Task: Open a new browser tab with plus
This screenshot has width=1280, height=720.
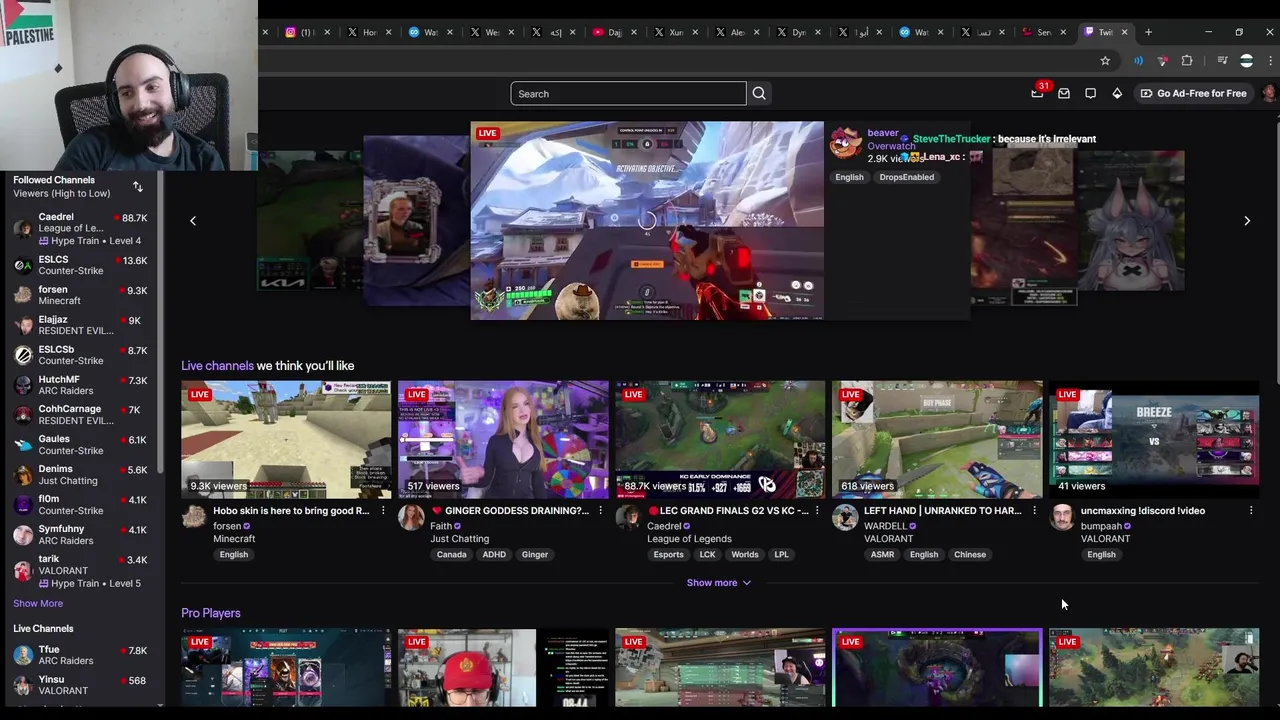Action: coord(1148,32)
